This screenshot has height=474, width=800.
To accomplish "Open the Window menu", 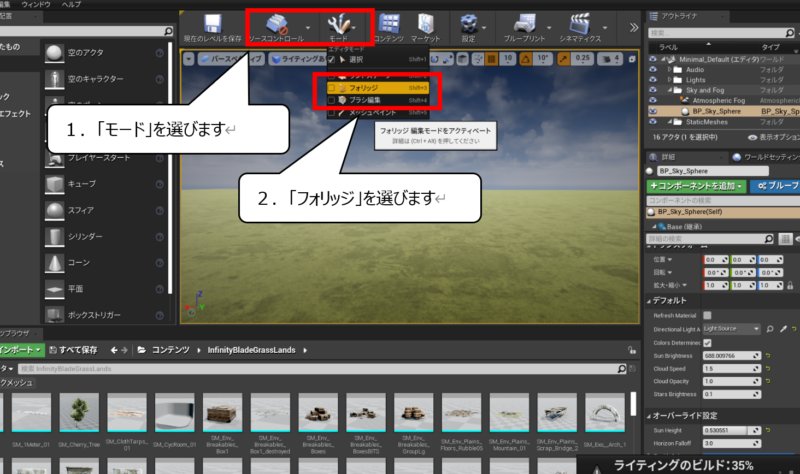I will [36, 5].
